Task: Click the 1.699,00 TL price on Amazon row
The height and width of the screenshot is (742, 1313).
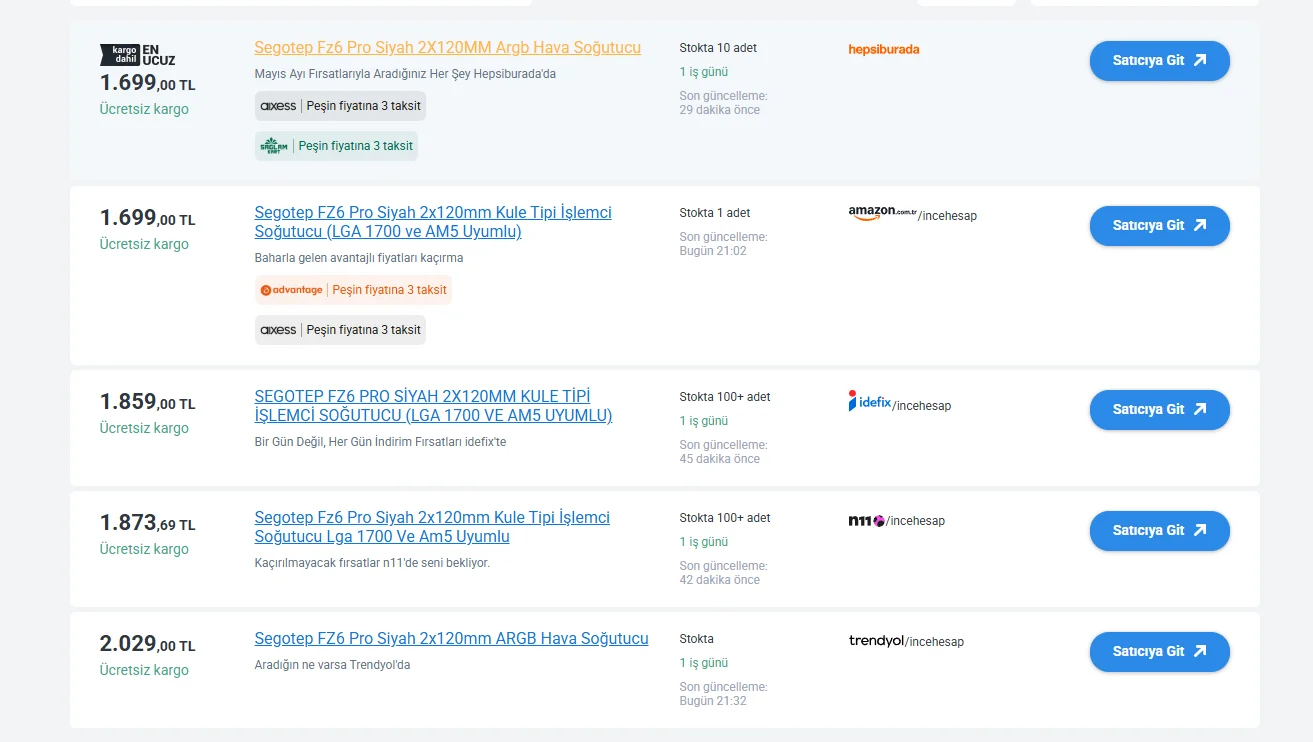Action: [147, 218]
